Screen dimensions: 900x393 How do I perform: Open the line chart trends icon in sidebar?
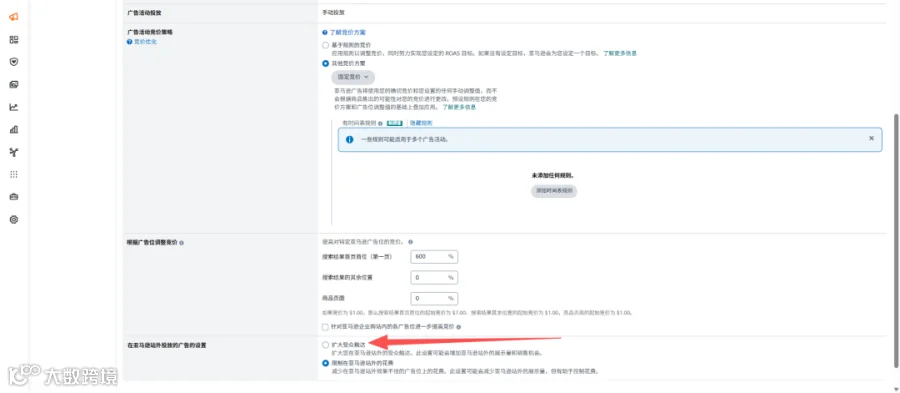click(14, 107)
